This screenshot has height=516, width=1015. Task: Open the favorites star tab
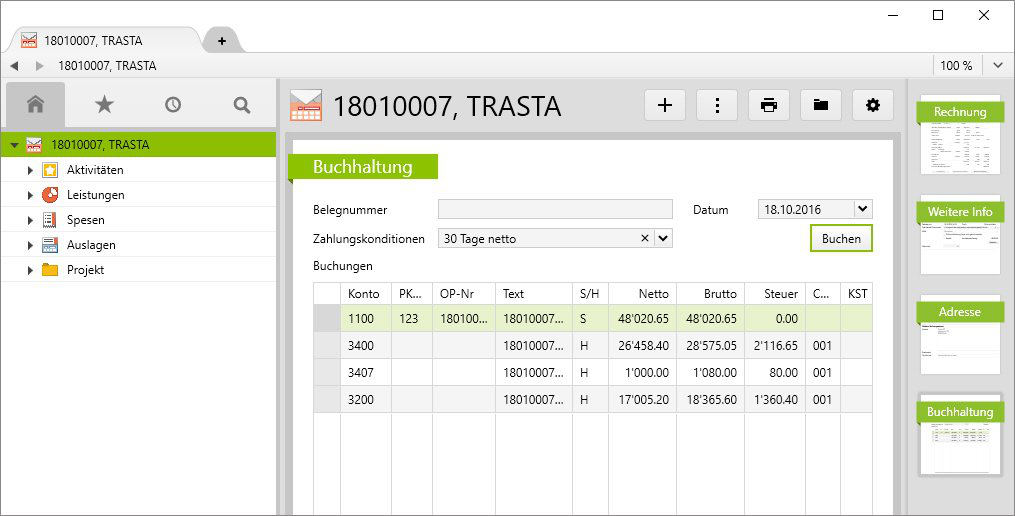[x=104, y=104]
